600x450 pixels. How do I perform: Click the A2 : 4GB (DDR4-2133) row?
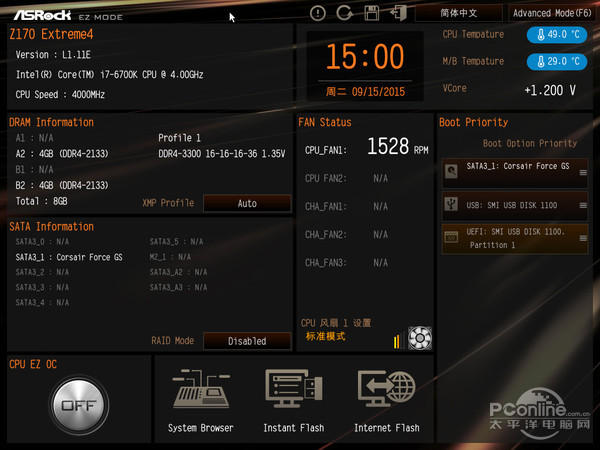(x=62, y=154)
